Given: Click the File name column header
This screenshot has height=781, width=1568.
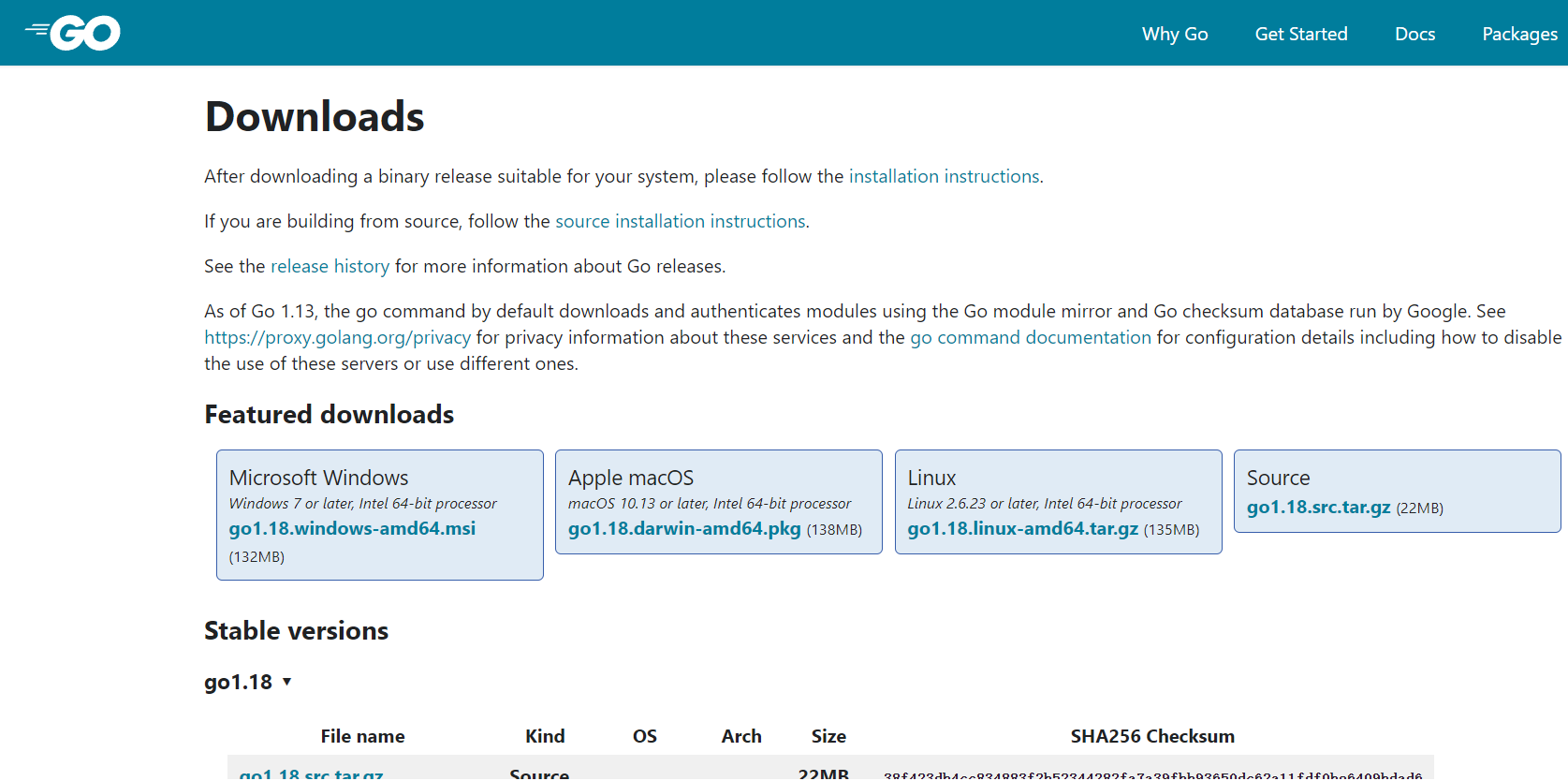Looking at the screenshot, I should point(362,736).
